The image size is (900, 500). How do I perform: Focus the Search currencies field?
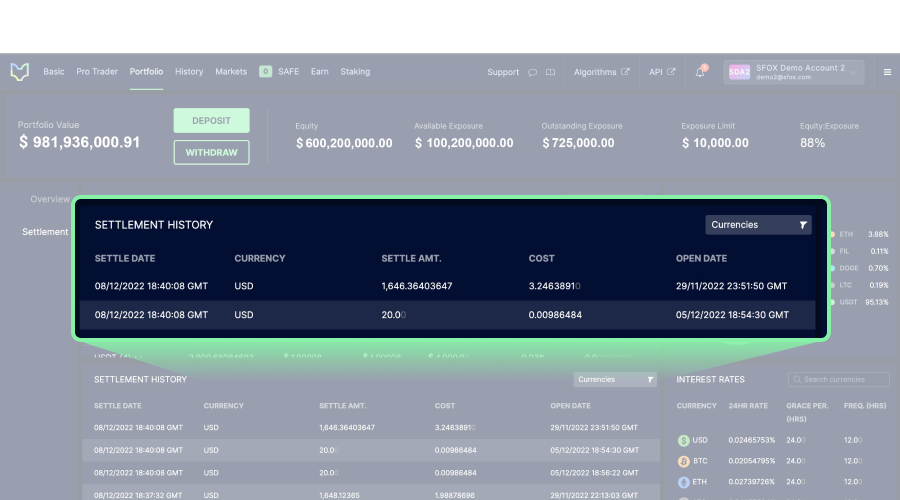click(839, 379)
